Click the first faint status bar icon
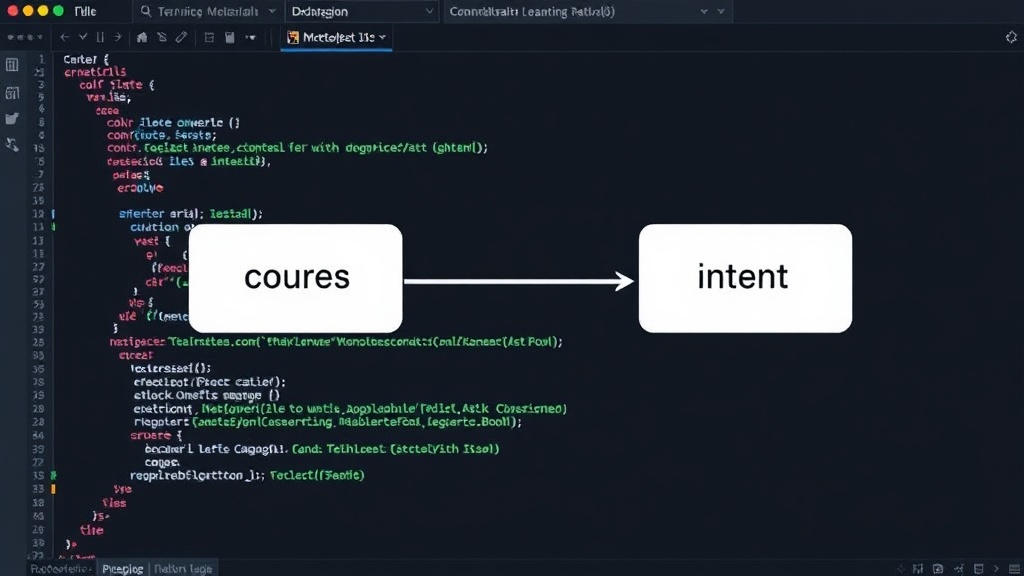 pyautogui.click(x=901, y=569)
